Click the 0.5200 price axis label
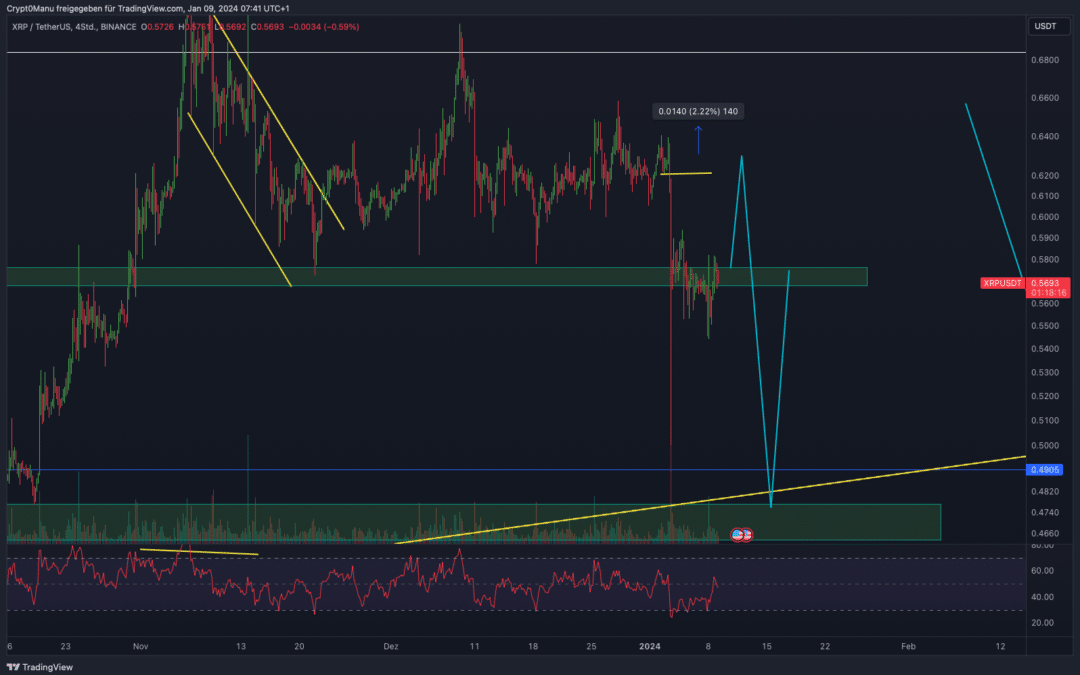The width and height of the screenshot is (1080, 675). point(1045,397)
